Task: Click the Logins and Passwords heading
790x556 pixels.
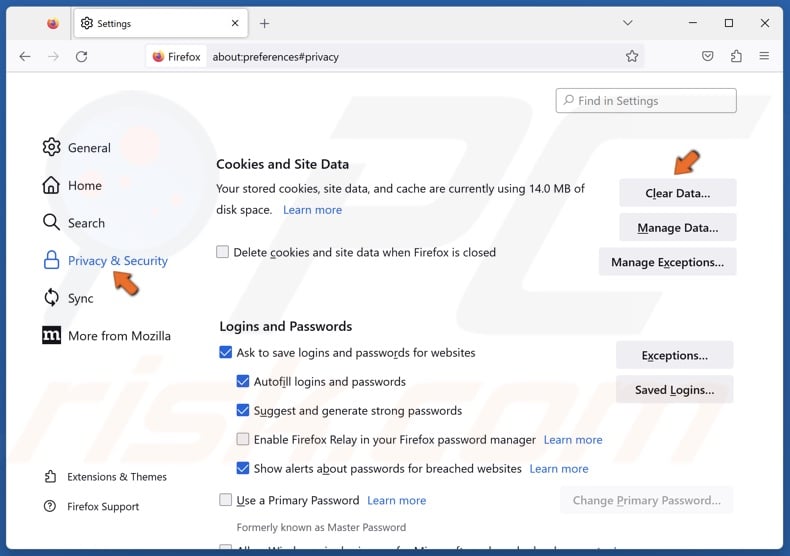Action: click(286, 326)
